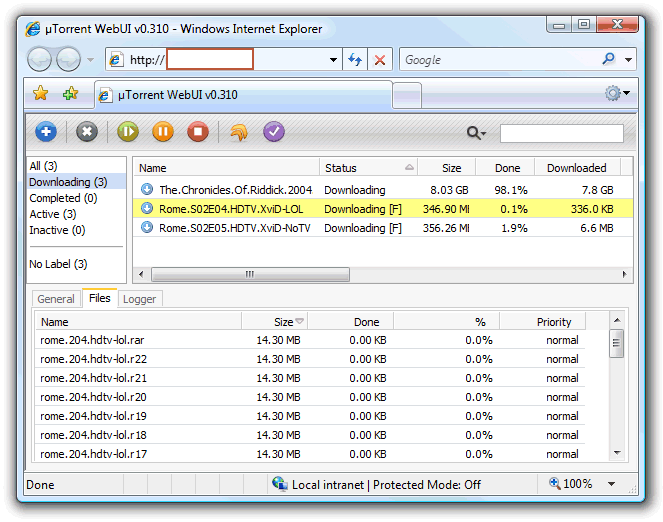The image size is (663, 522).
Task: Click the grey Remove torrent X icon
Action: click(x=87, y=132)
